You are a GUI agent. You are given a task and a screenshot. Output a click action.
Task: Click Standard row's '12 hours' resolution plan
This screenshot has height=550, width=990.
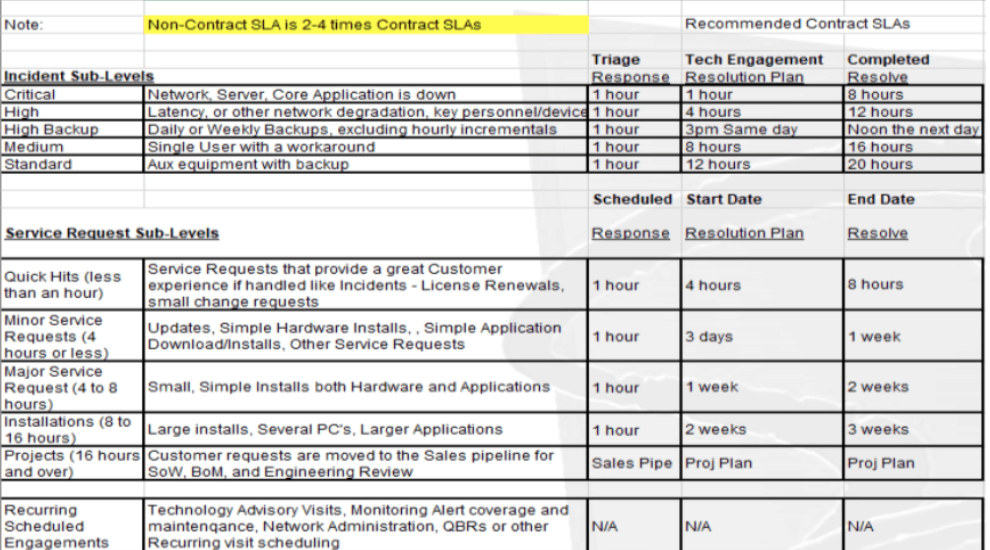click(762, 164)
